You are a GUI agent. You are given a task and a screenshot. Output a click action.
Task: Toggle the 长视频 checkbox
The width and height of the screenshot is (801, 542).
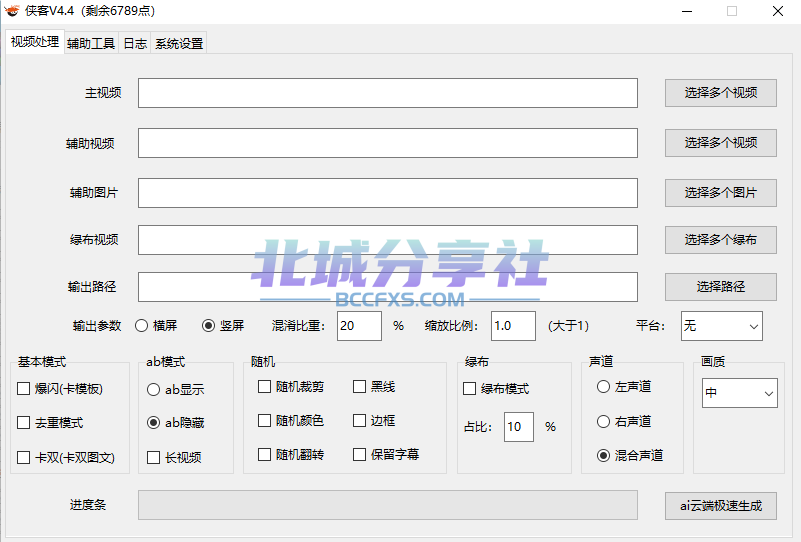(x=153, y=457)
